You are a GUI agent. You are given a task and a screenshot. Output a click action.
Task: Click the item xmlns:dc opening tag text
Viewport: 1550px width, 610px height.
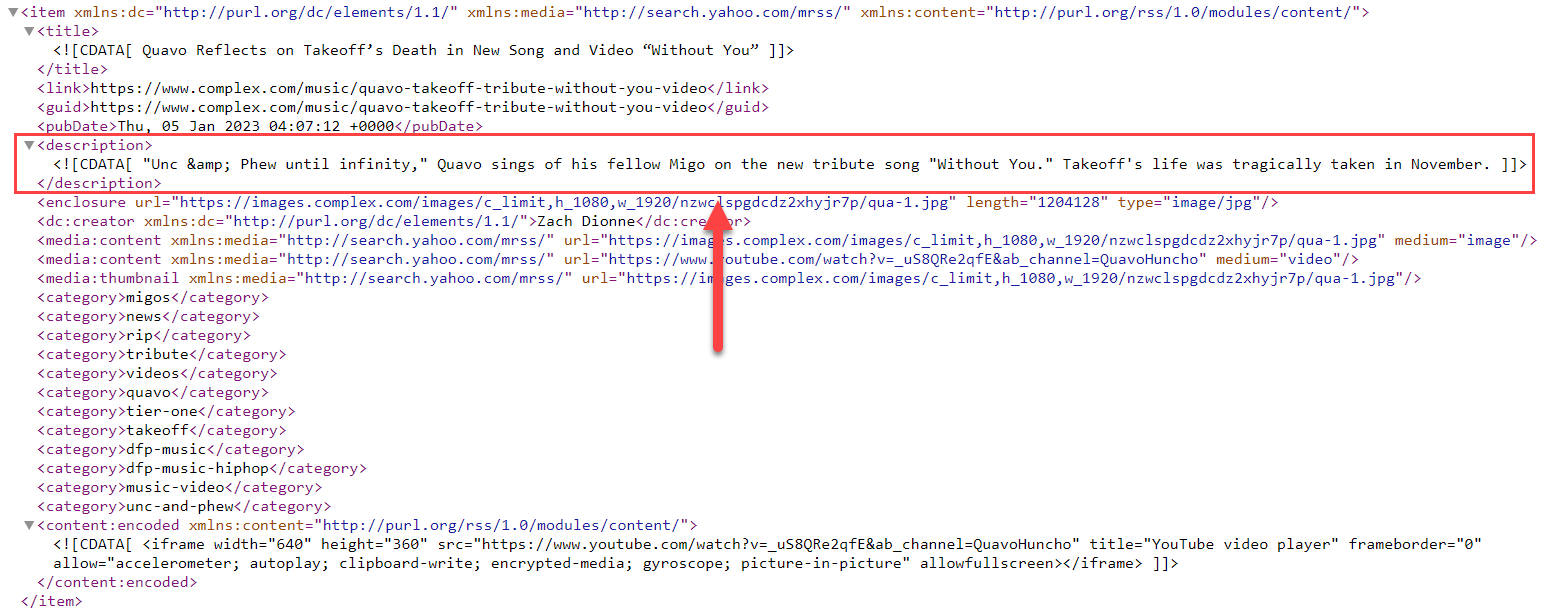point(696,13)
